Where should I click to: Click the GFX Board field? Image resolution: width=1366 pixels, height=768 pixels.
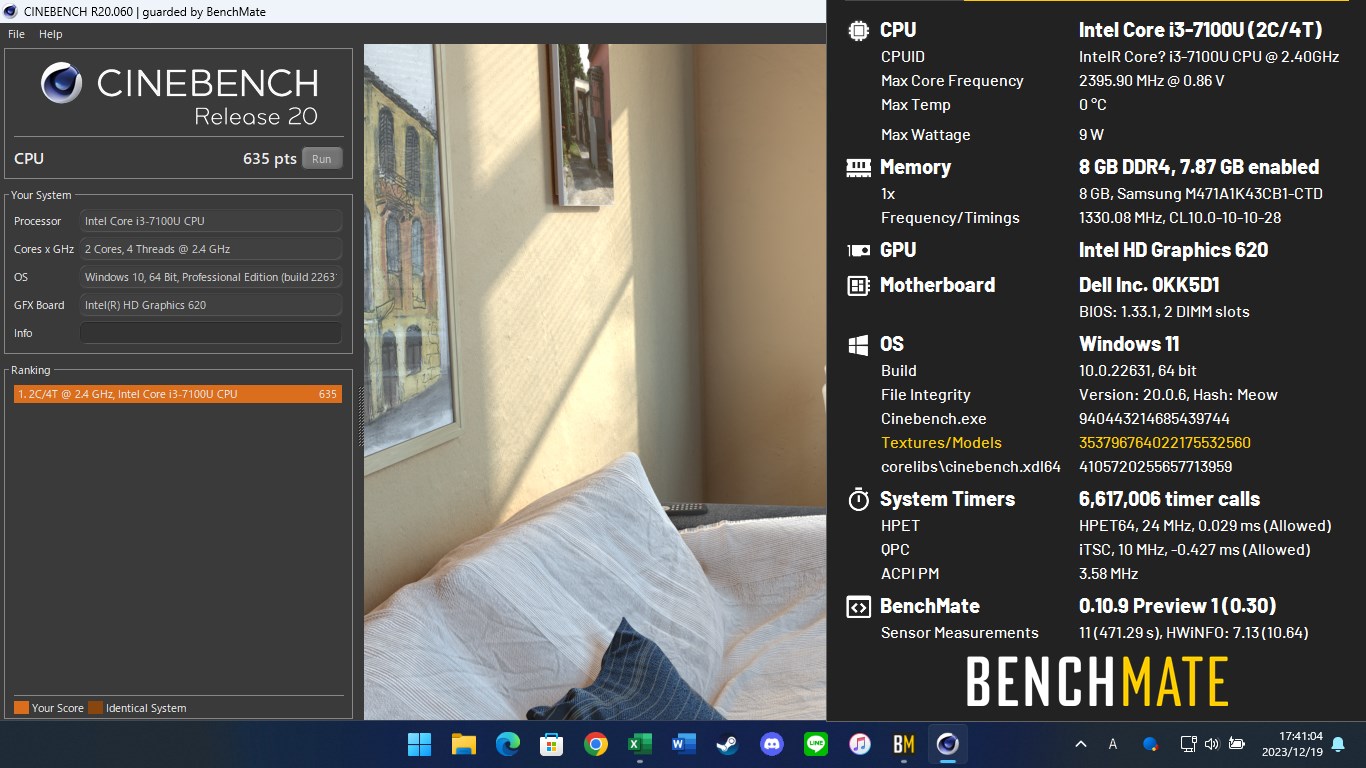(x=211, y=305)
